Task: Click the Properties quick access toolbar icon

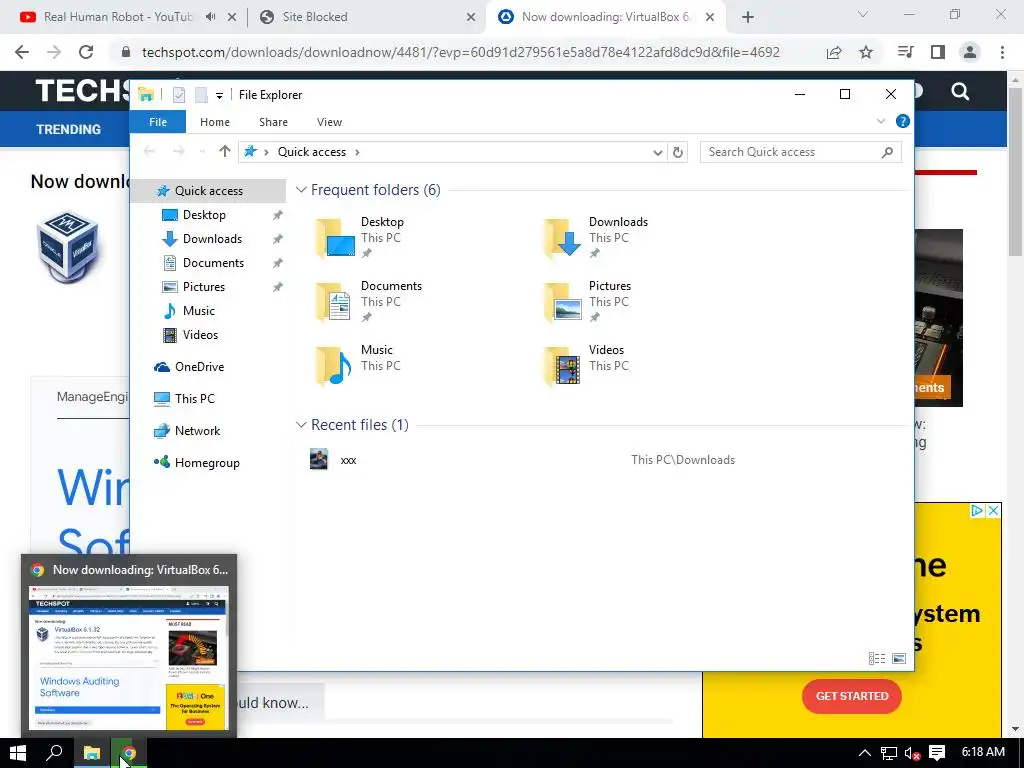Action: [179, 95]
